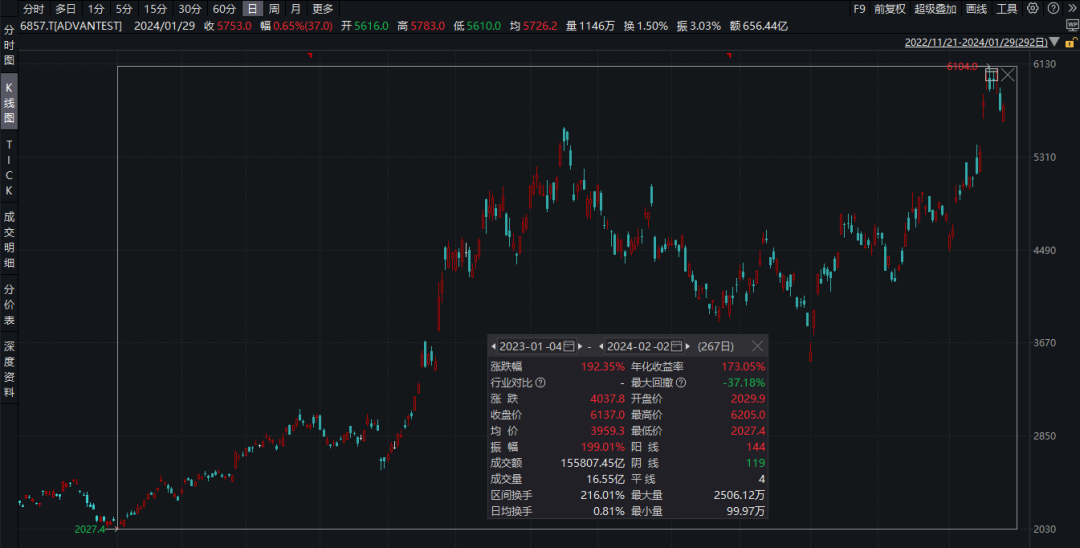The height and width of the screenshot is (548, 1080).
Task: Step the end date back one day
Action: click(600, 345)
